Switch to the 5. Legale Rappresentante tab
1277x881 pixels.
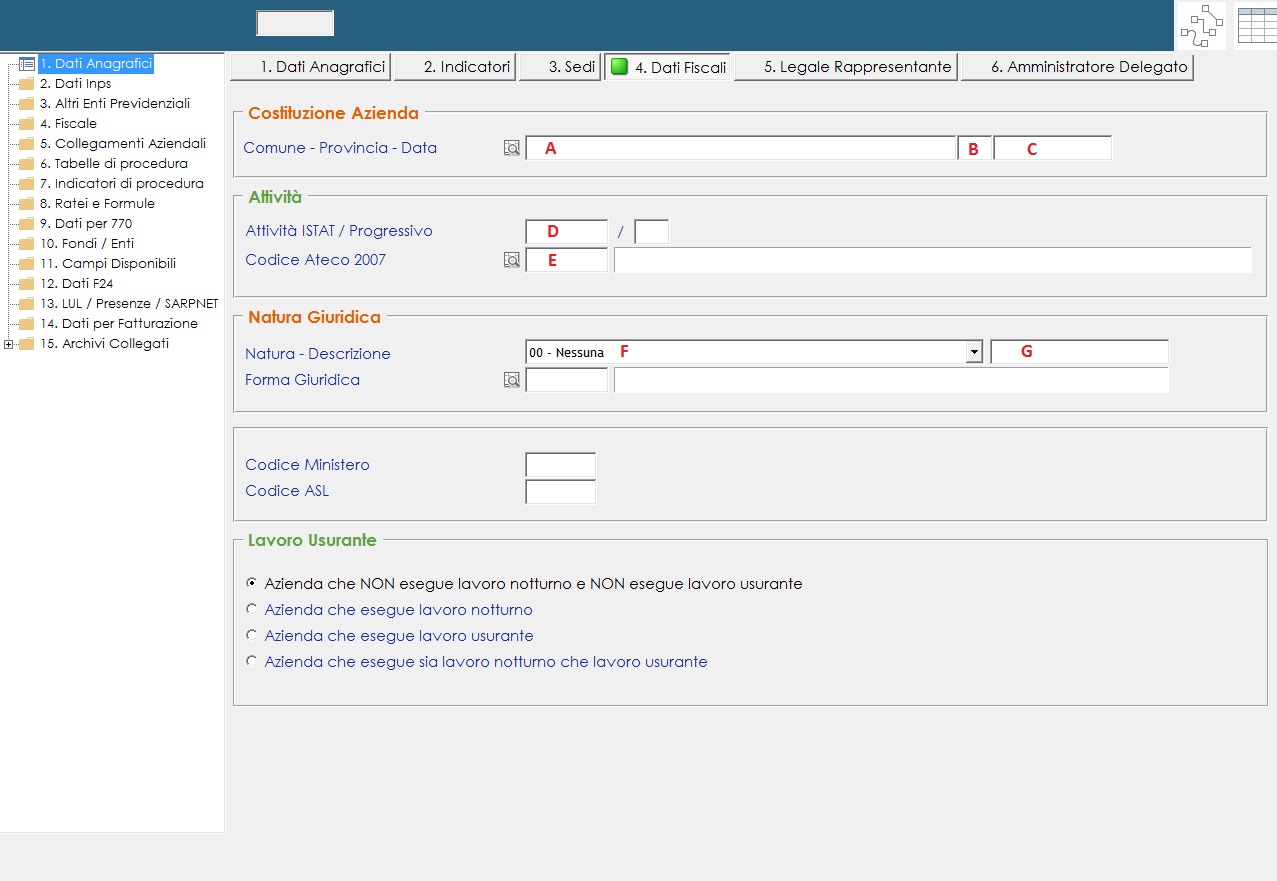(x=846, y=67)
